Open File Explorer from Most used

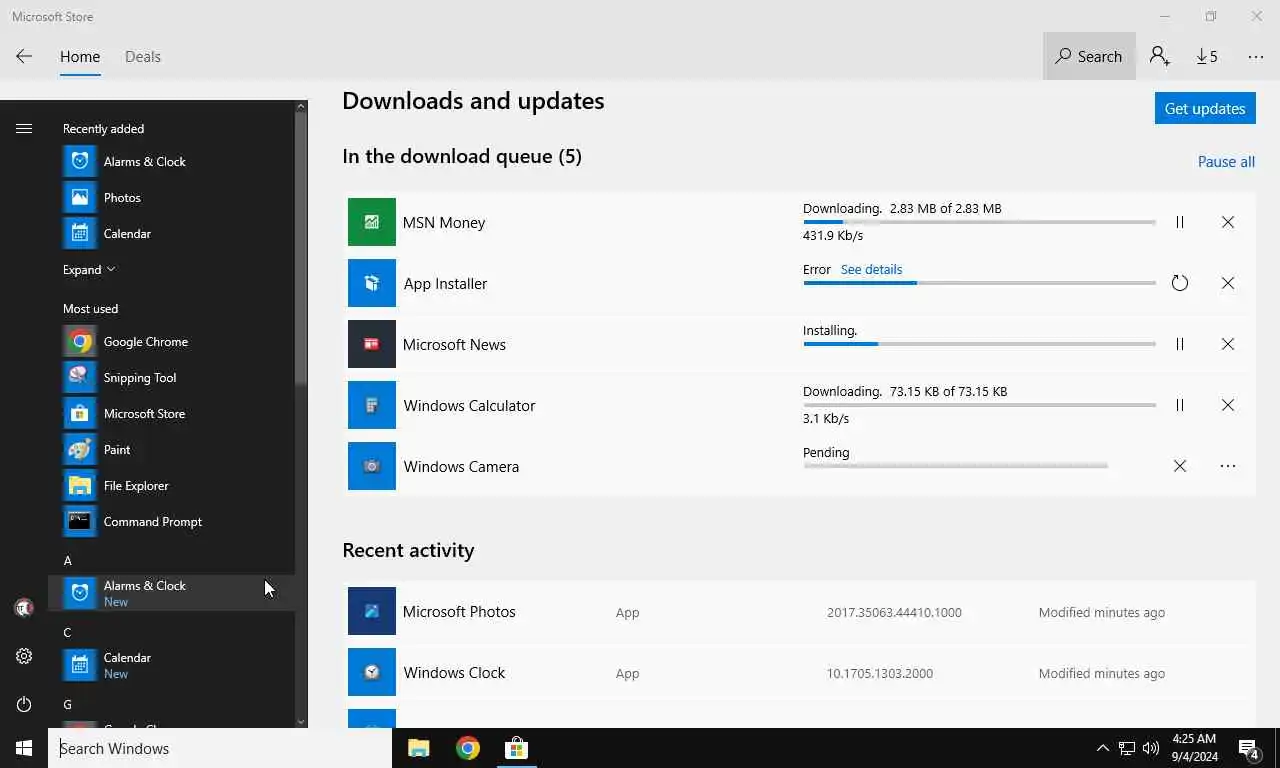[x=171, y=485]
